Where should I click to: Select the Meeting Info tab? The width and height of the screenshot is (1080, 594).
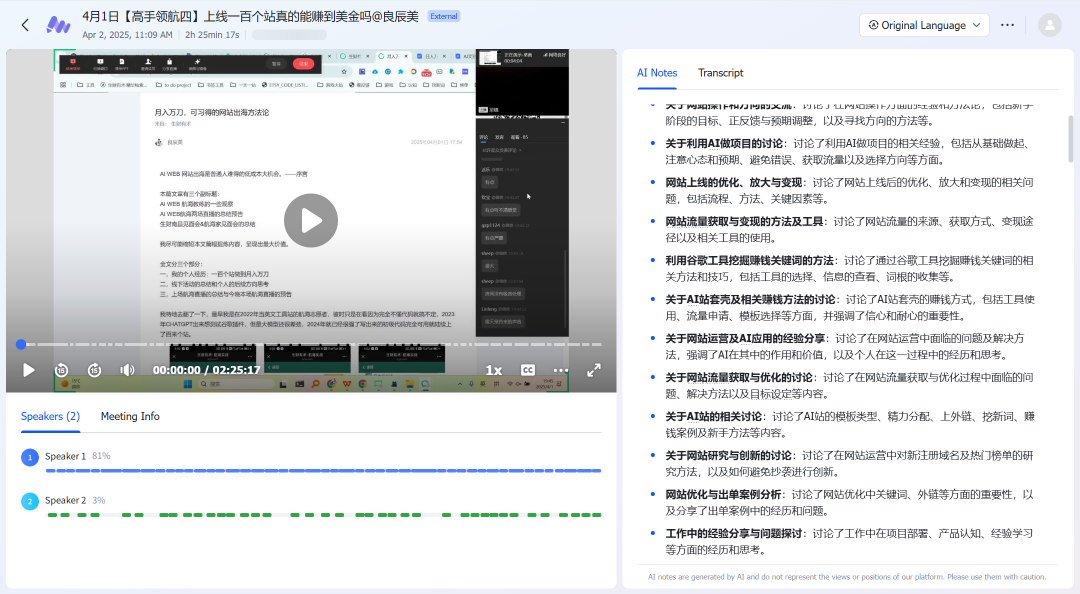[130, 416]
